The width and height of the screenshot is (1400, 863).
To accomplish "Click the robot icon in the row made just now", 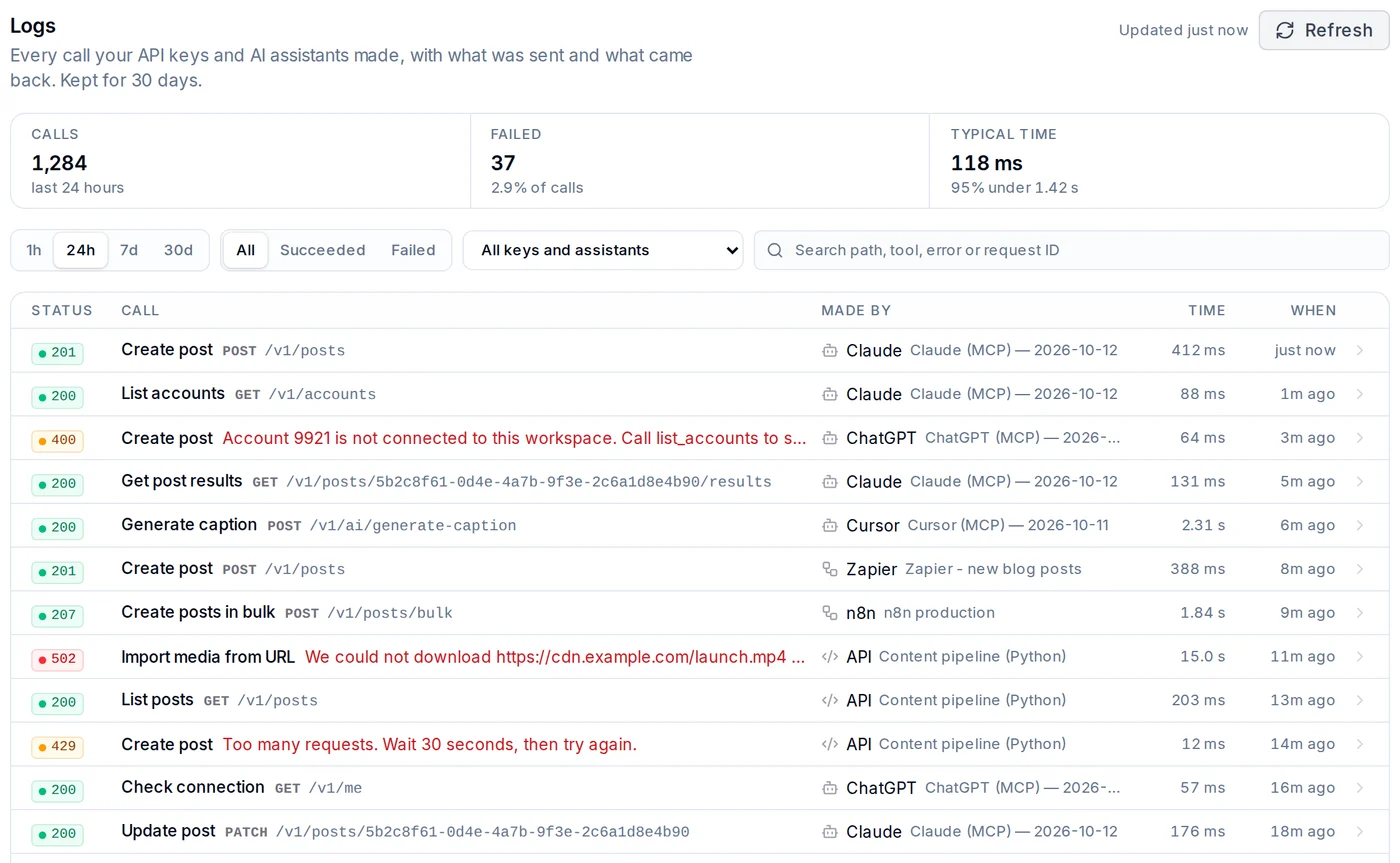I will tap(829, 351).
